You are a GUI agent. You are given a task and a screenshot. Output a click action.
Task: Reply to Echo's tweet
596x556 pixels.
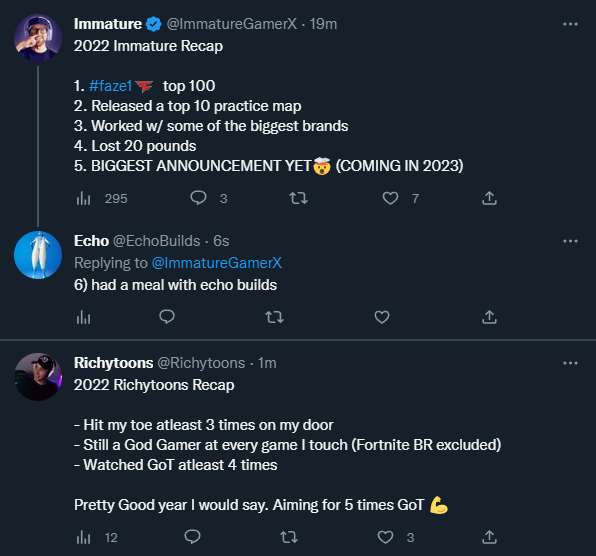point(166,317)
